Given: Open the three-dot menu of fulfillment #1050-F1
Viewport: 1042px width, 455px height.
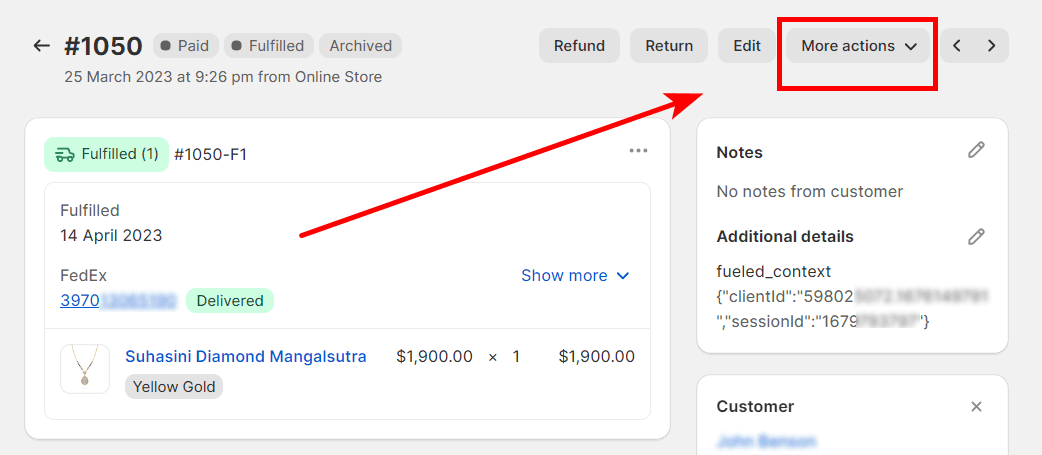Looking at the screenshot, I should pos(638,151).
